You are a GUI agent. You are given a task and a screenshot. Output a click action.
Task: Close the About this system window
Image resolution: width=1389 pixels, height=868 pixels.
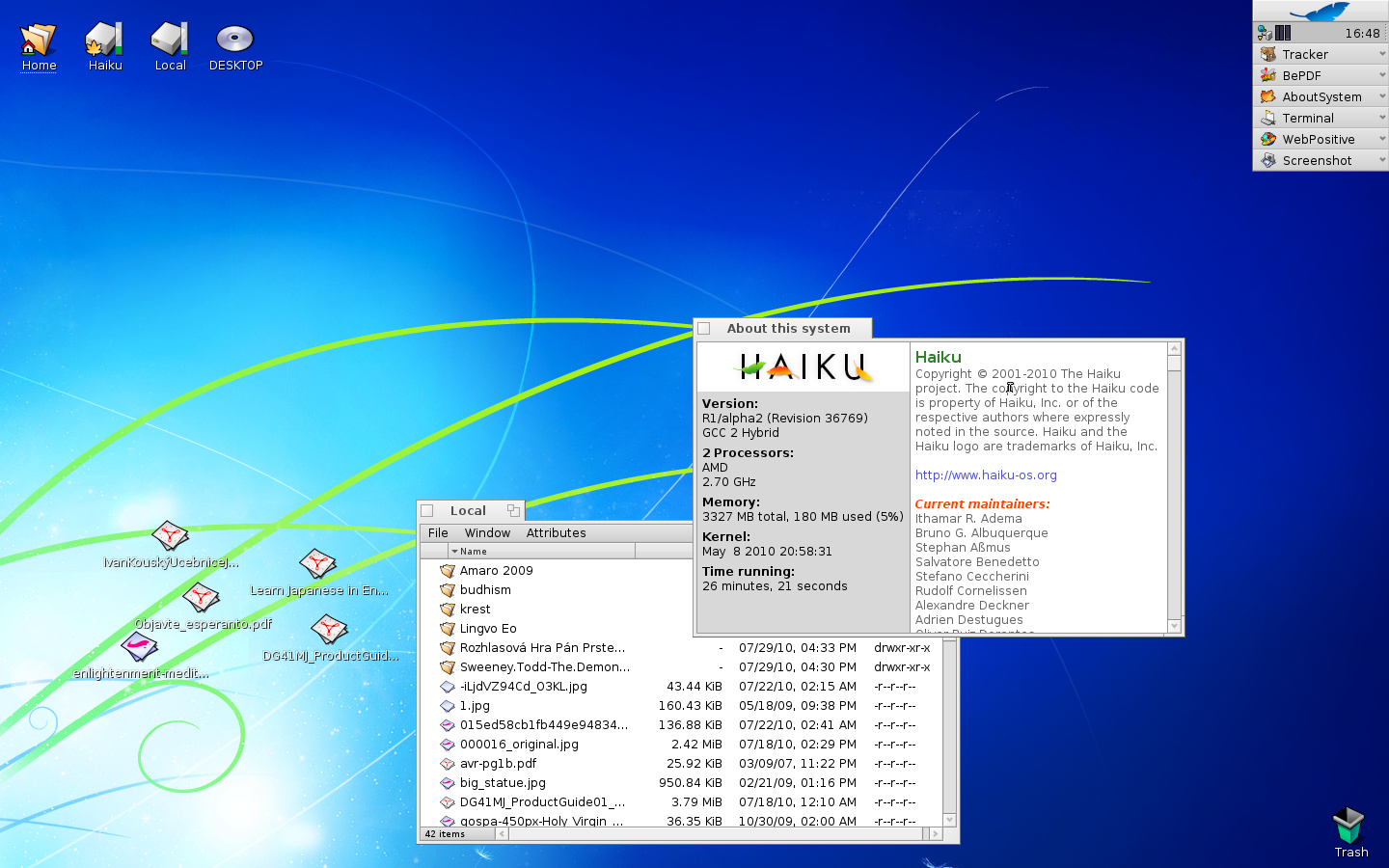click(x=704, y=328)
